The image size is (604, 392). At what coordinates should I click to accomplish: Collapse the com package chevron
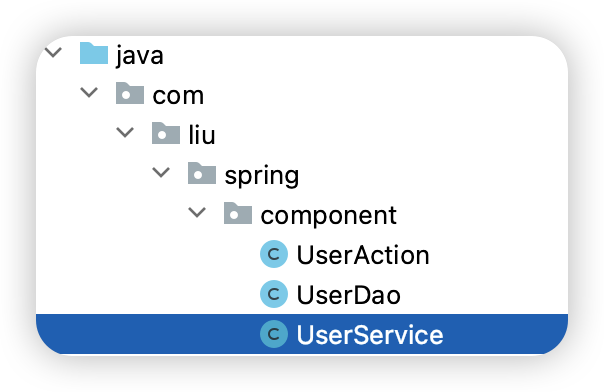(x=89, y=92)
